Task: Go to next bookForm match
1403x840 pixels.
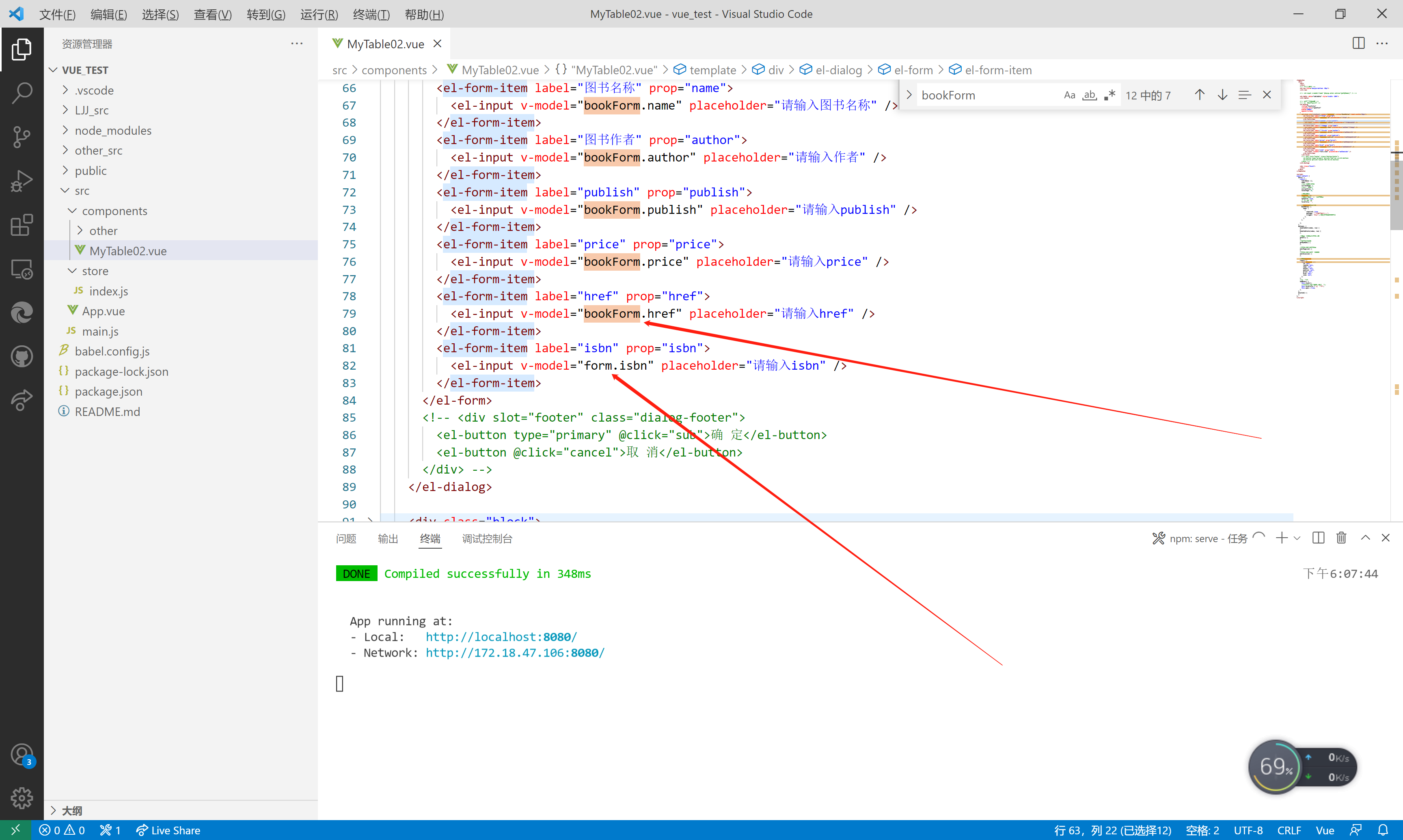Action: tap(1222, 95)
